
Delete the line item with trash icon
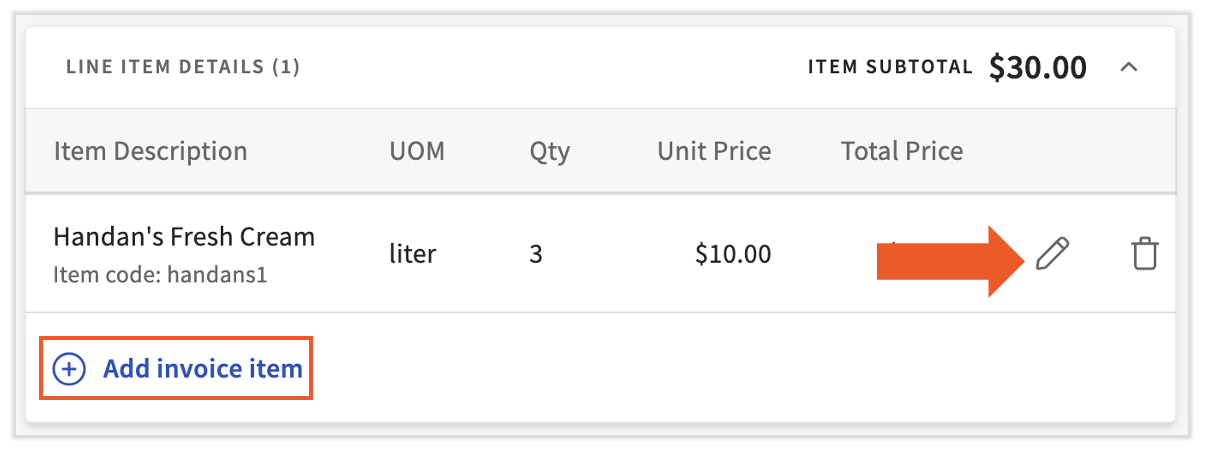click(x=1145, y=255)
